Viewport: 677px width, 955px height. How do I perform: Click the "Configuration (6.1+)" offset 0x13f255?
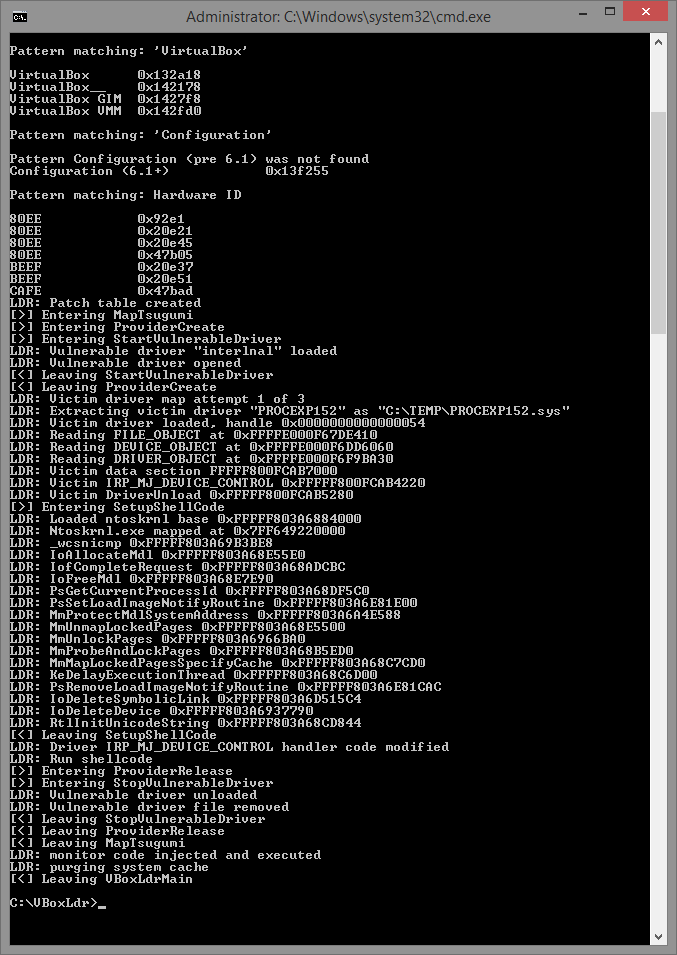pyautogui.click(x=297, y=171)
